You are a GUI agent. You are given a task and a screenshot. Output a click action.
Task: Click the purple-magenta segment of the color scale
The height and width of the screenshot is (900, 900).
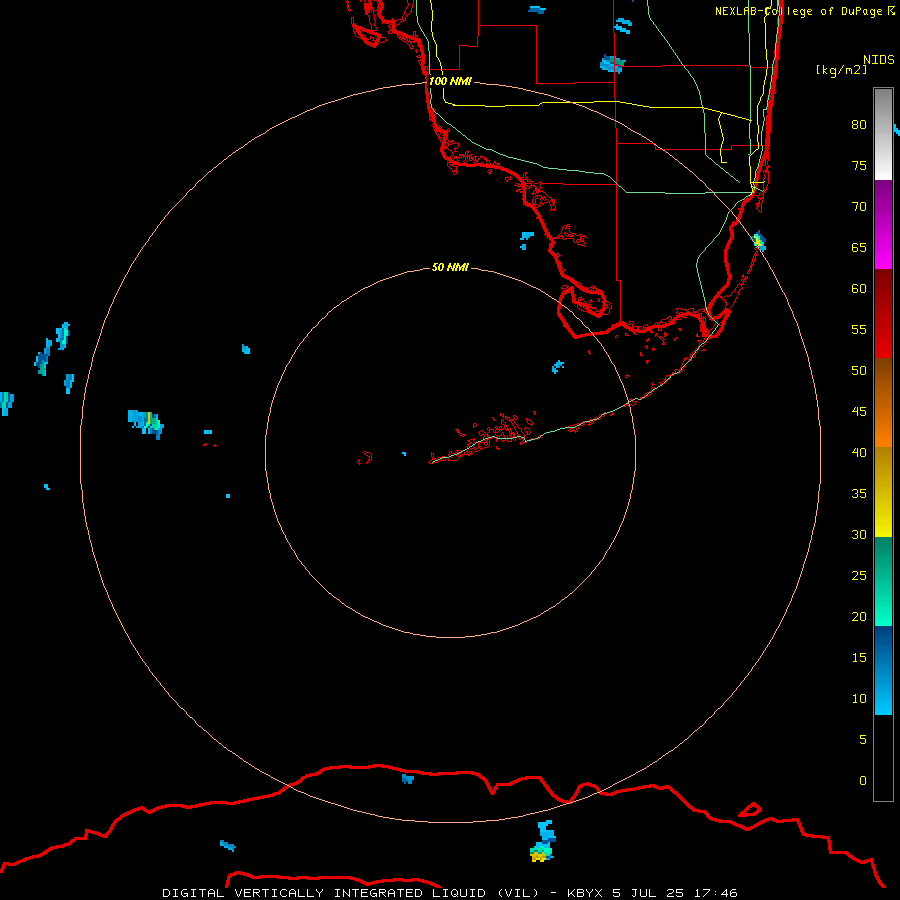click(x=883, y=224)
